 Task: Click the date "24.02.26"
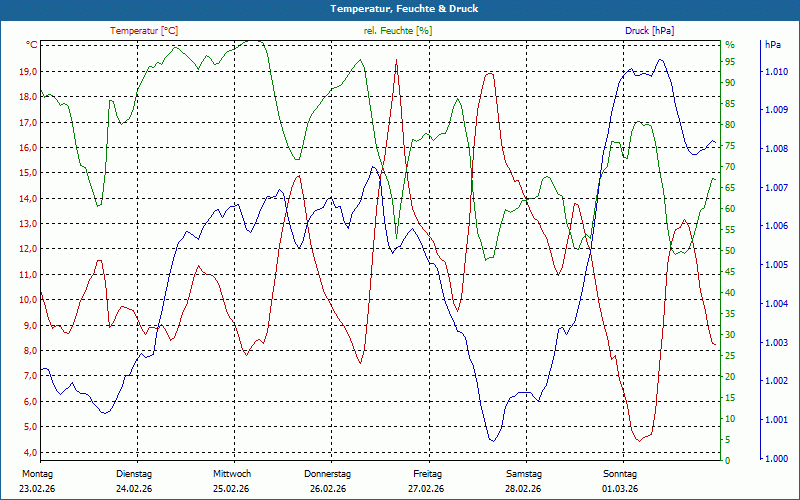(134, 489)
